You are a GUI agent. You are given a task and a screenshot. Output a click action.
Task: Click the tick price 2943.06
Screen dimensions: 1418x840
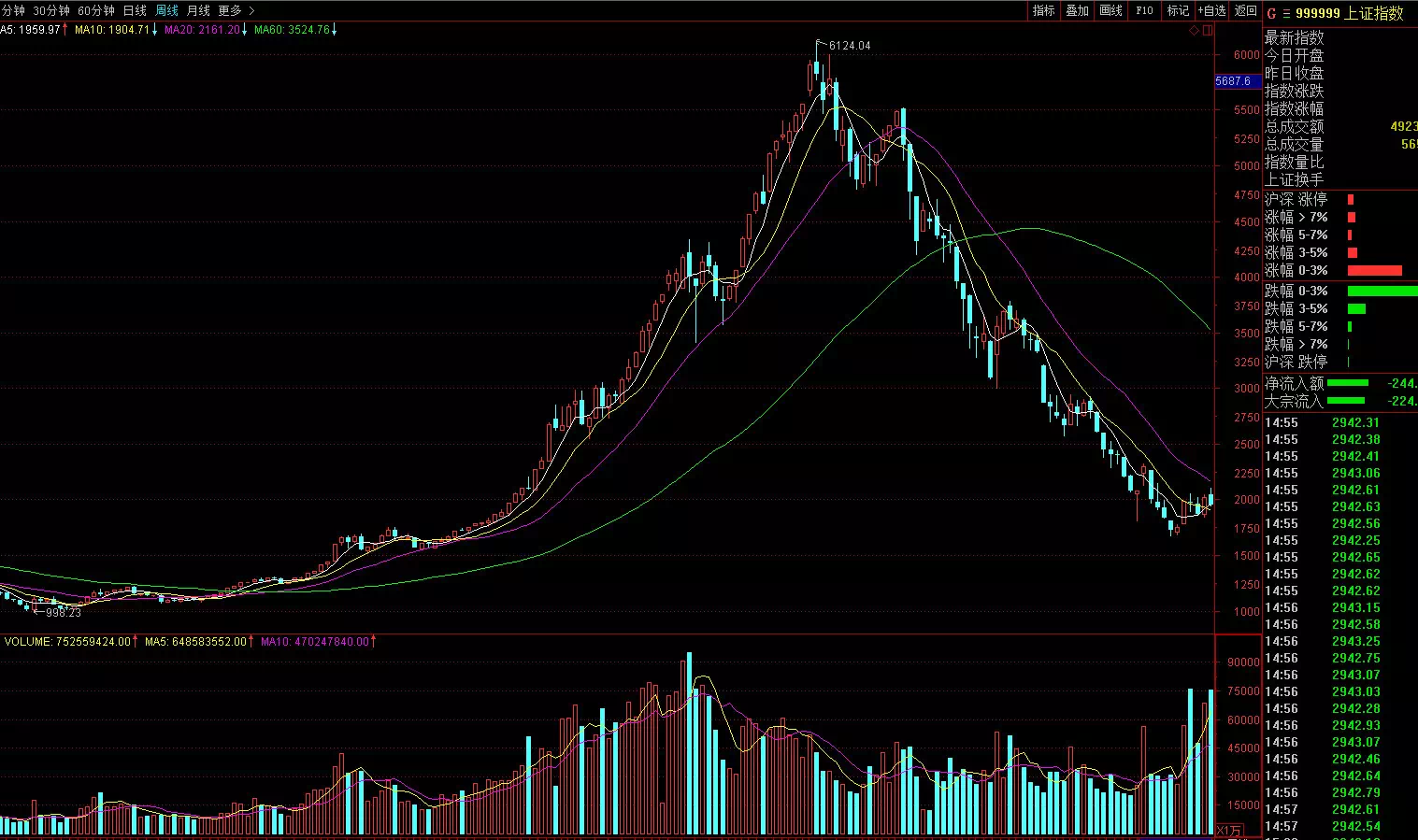click(x=1356, y=473)
